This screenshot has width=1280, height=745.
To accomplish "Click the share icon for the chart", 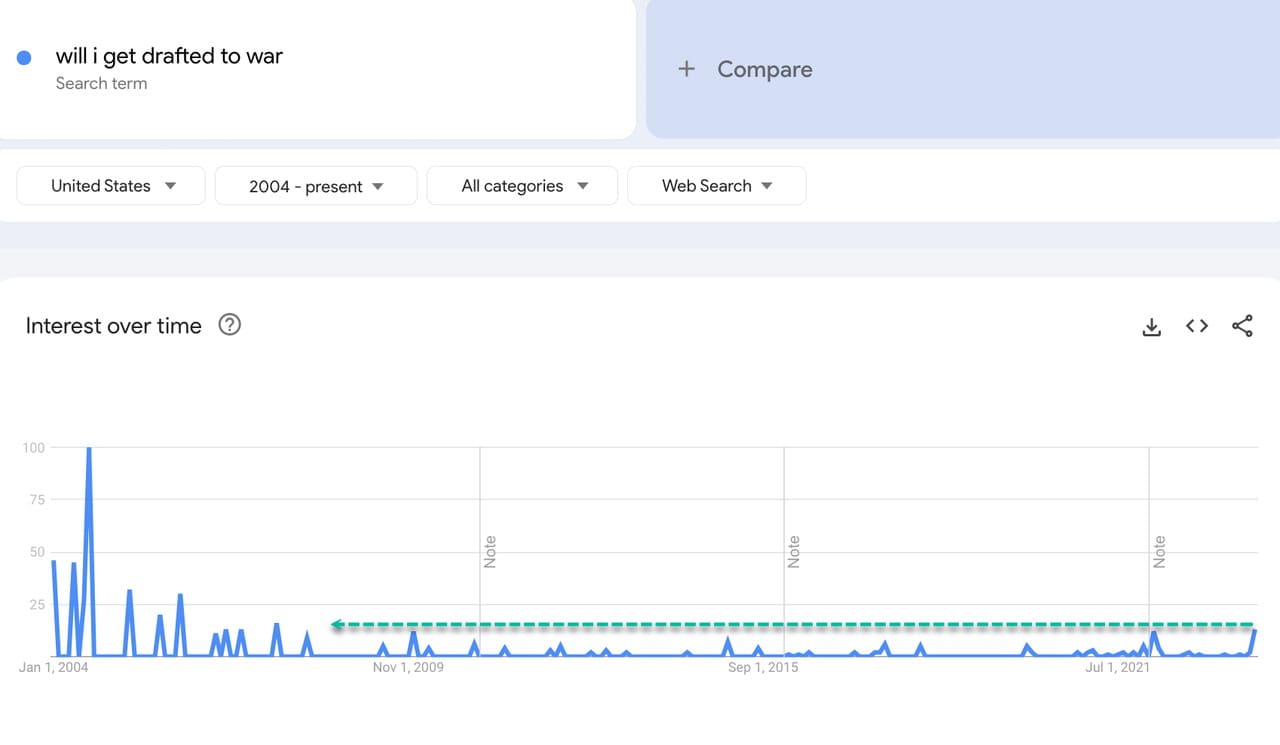I will pos(1242,326).
